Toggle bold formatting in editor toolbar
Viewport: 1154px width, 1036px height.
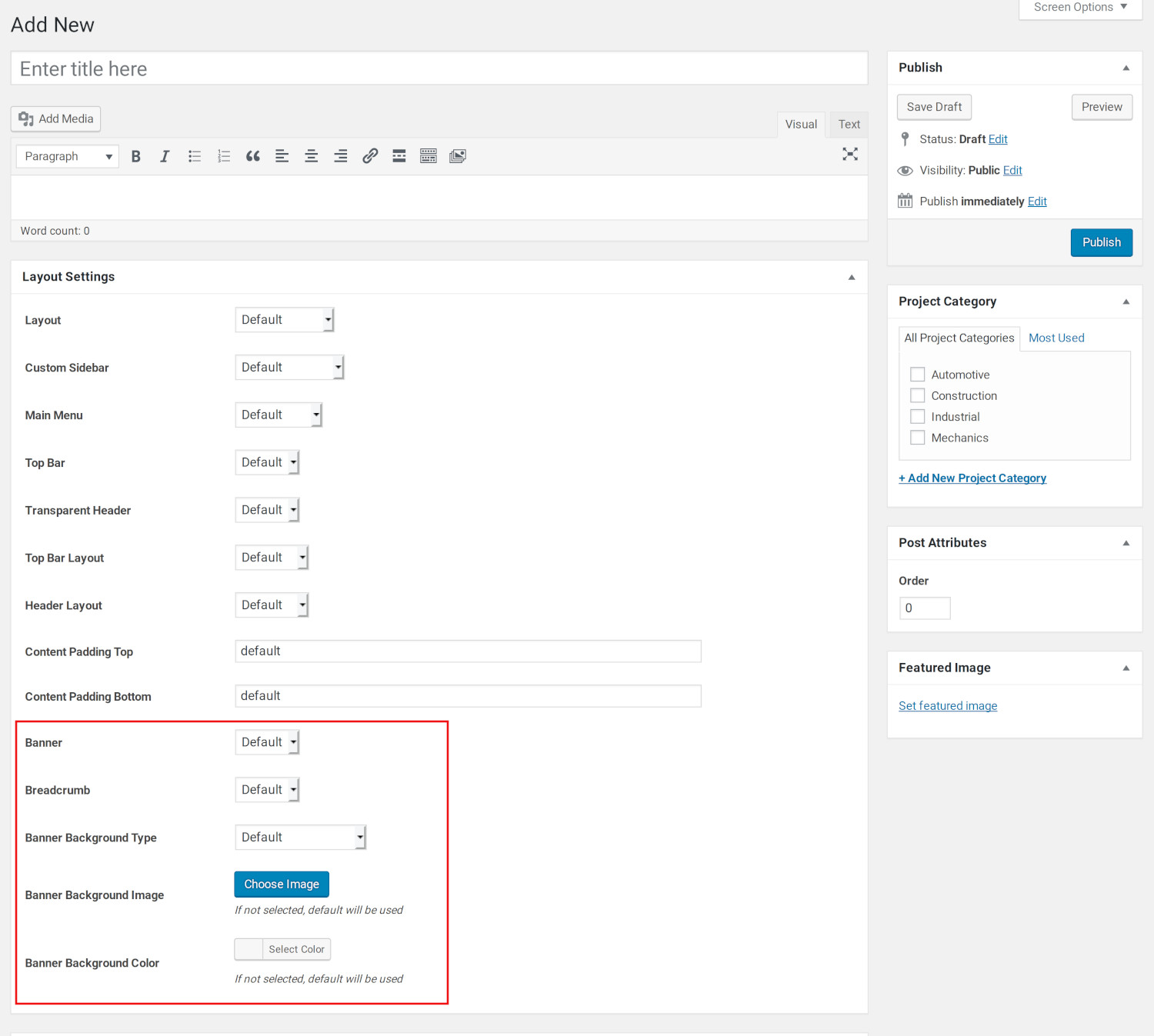[x=136, y=156]
